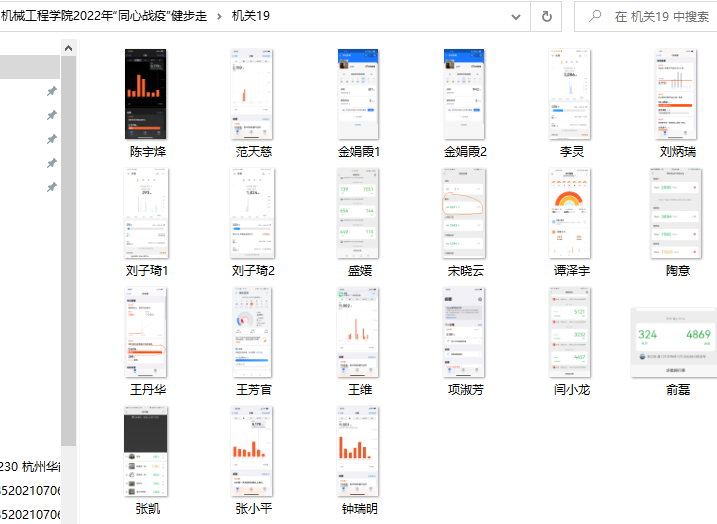Select the 谭泽宇 rainbow chart thumbnail
This screenshot has height=524, width=717.
[x=571, y=213]
